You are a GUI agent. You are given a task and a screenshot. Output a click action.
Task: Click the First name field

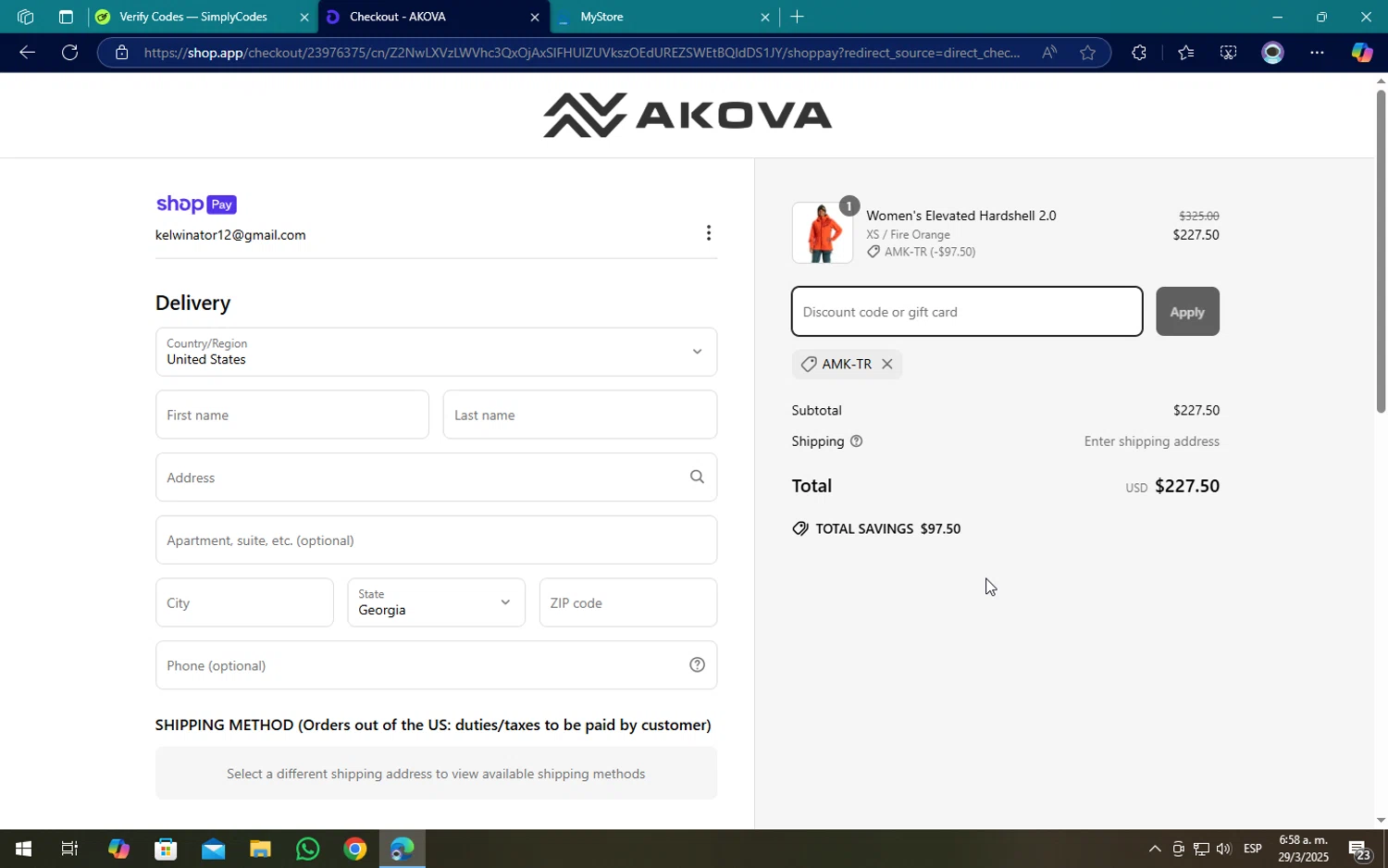291,415
